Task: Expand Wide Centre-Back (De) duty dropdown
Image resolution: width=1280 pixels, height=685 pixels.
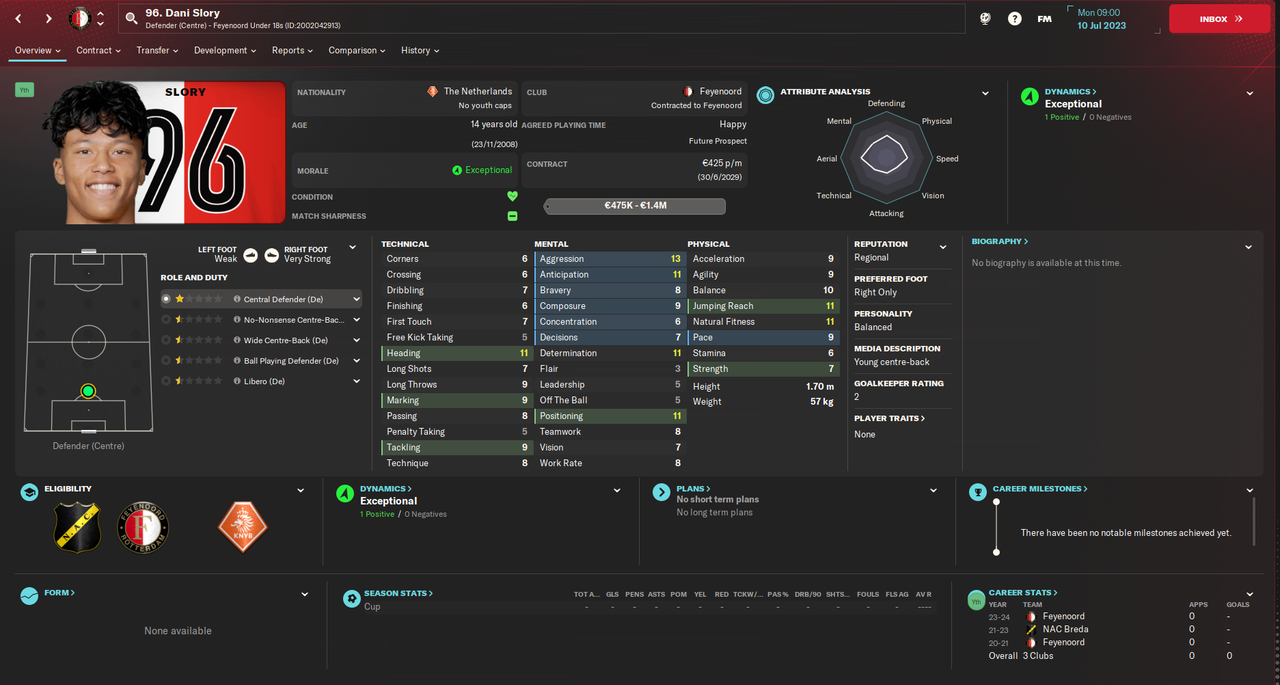Action: pyautogui.click(x=356, y=340)
